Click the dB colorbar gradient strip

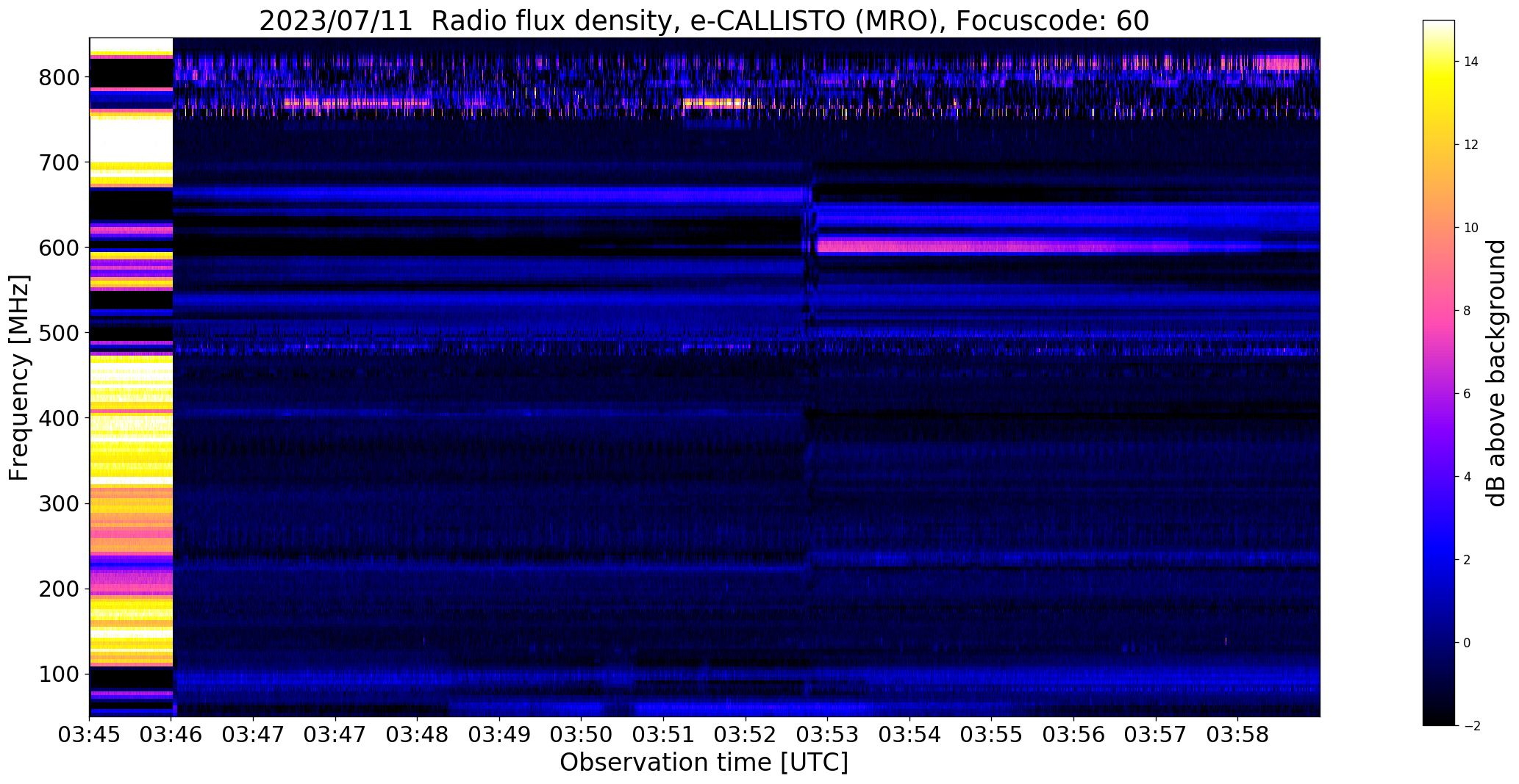pos(1438,373)
